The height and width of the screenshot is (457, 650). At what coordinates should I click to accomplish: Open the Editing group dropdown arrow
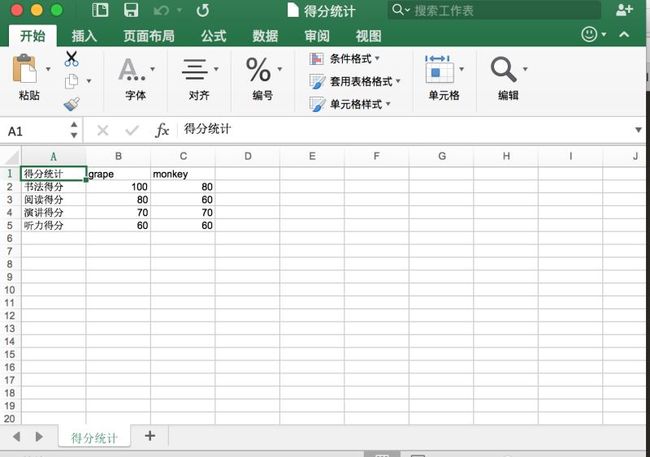point(525,69)
